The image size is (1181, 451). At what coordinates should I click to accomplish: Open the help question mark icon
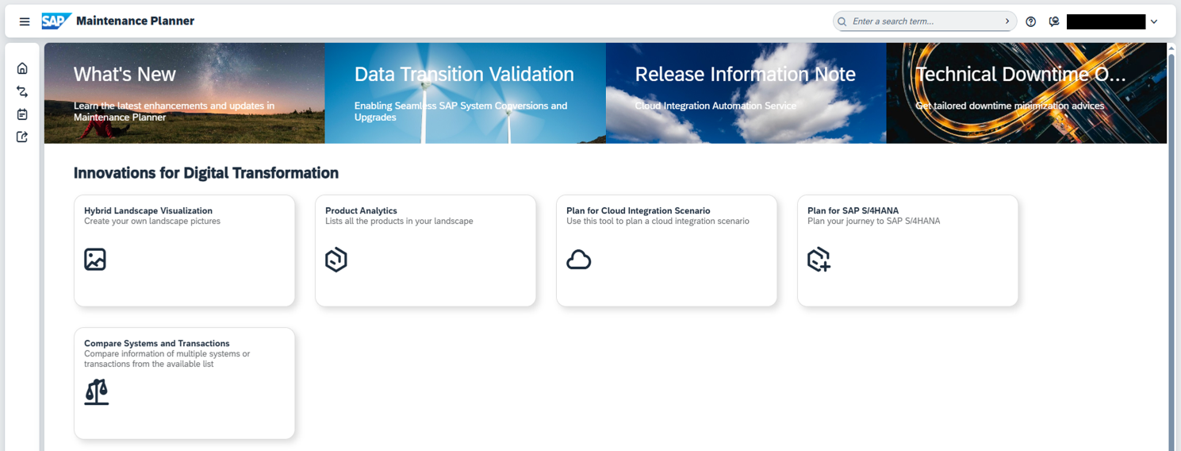[x=1030, y=21]
